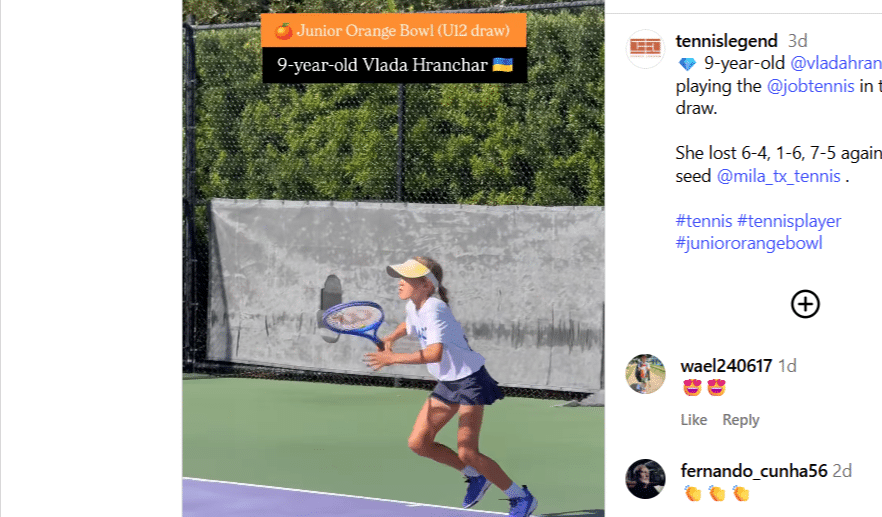Like the wael240617 comment

tap(694, 420)
